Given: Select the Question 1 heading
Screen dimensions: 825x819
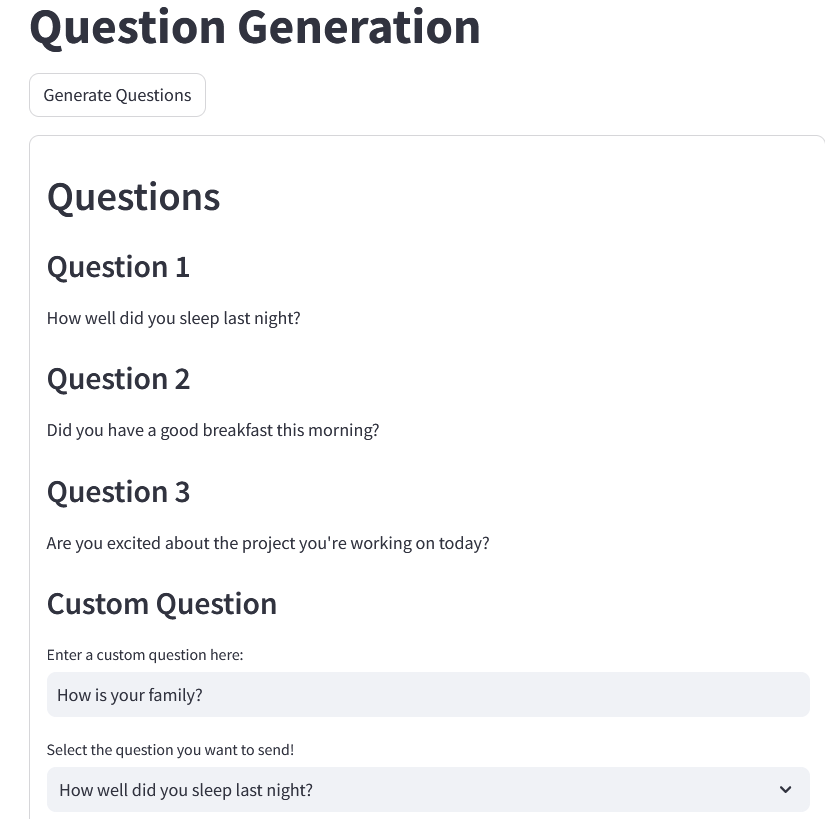Looking at the screenshot, I should 118,267.
